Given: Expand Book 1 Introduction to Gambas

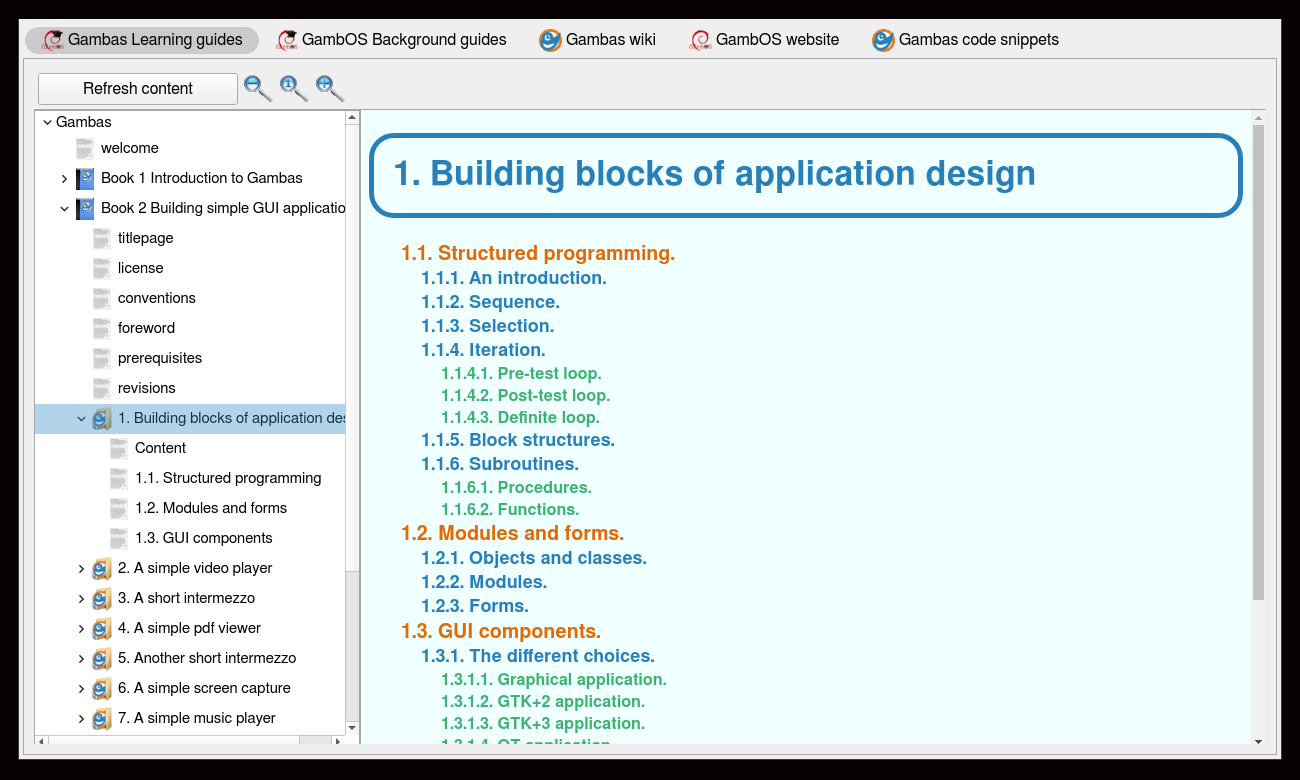Looking at the screenshot, I should (65, 179).
